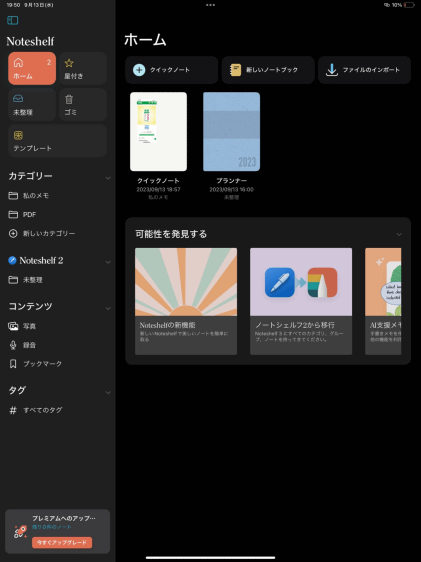Viewport: 421px width, 562px height.
Task: Open the 星付き starred tile
Action: [83, 68]
